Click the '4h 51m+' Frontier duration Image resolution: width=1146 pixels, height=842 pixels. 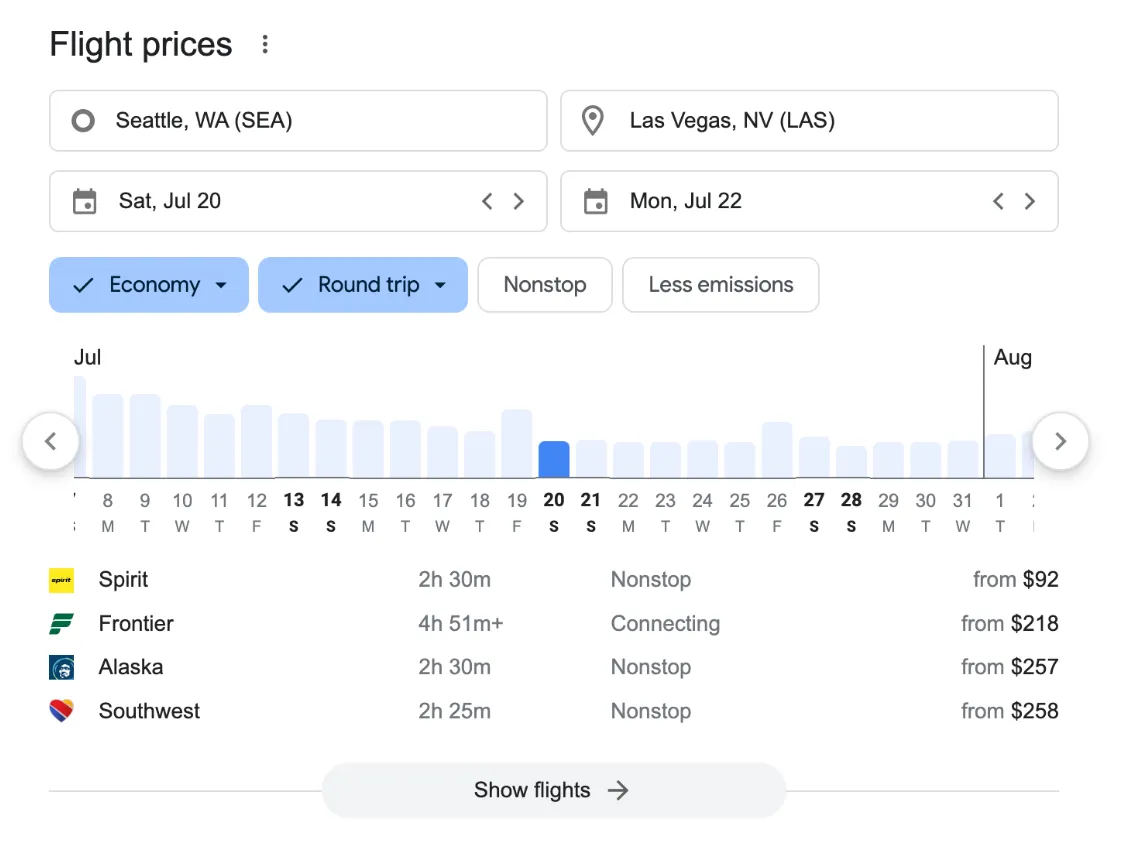pyautogui.click(x=460, y=623)
